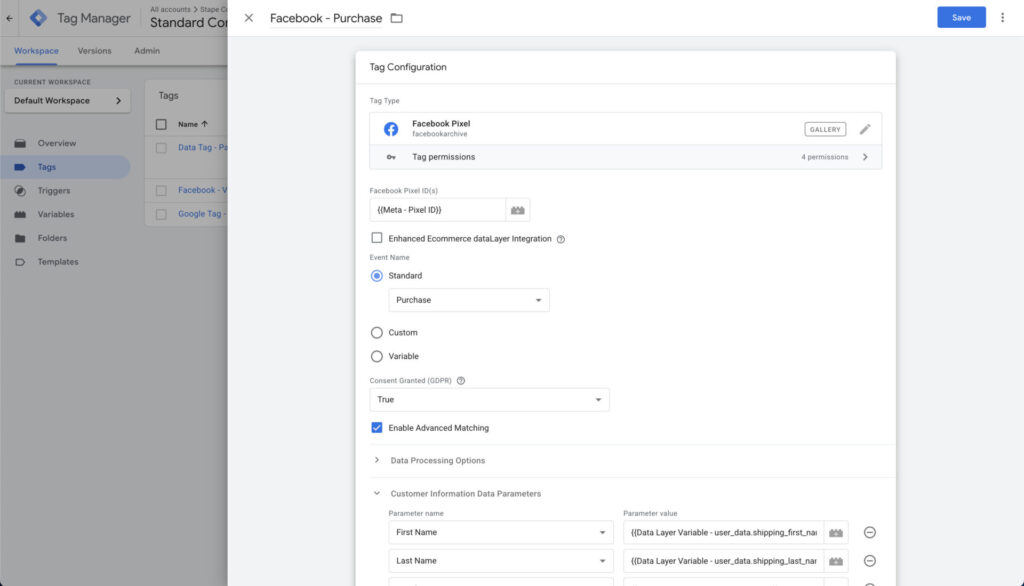Uncheck Enable Advanced Matching
Image resolution: width=1024 pixels, height=586 pixels.
tap(377, 427)
